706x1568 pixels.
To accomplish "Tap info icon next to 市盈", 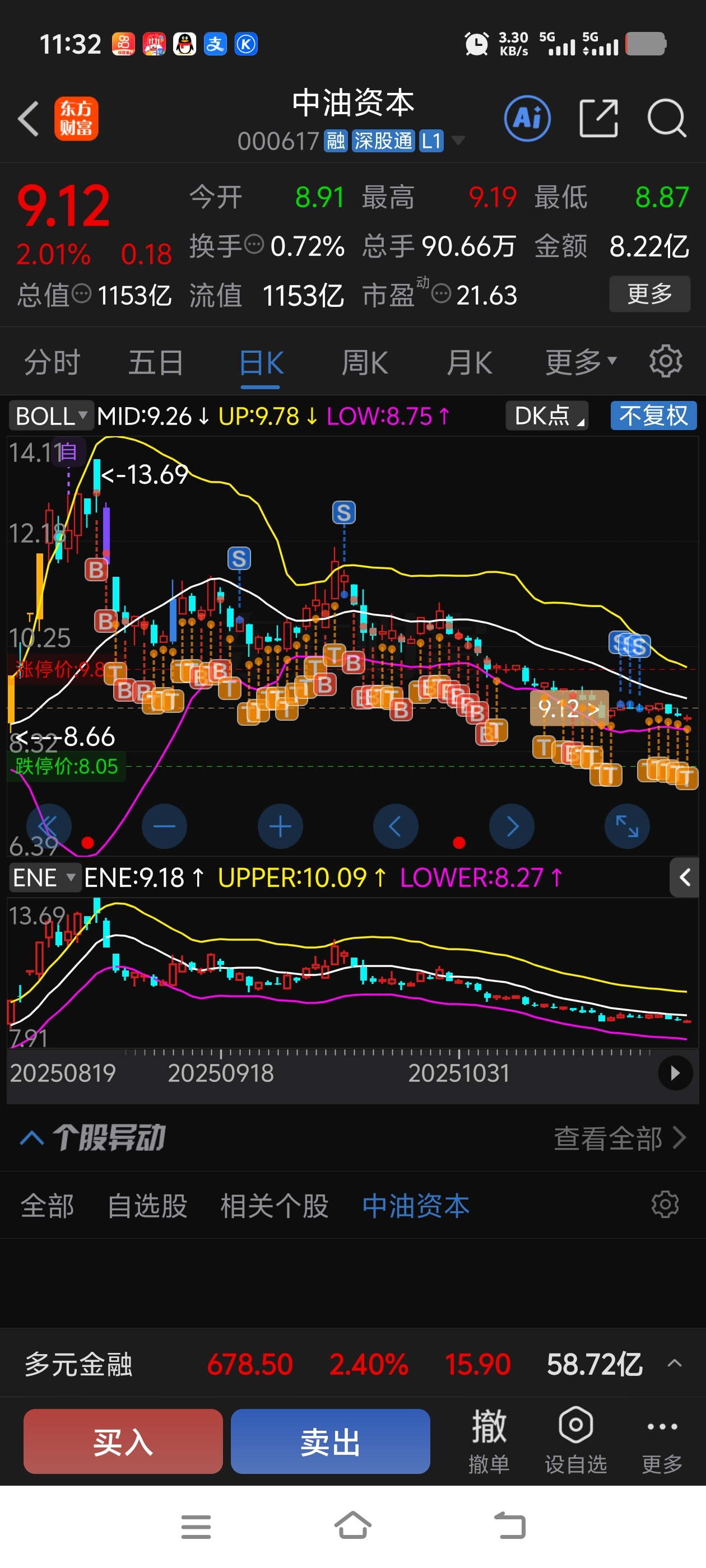I will pos(441,294).
